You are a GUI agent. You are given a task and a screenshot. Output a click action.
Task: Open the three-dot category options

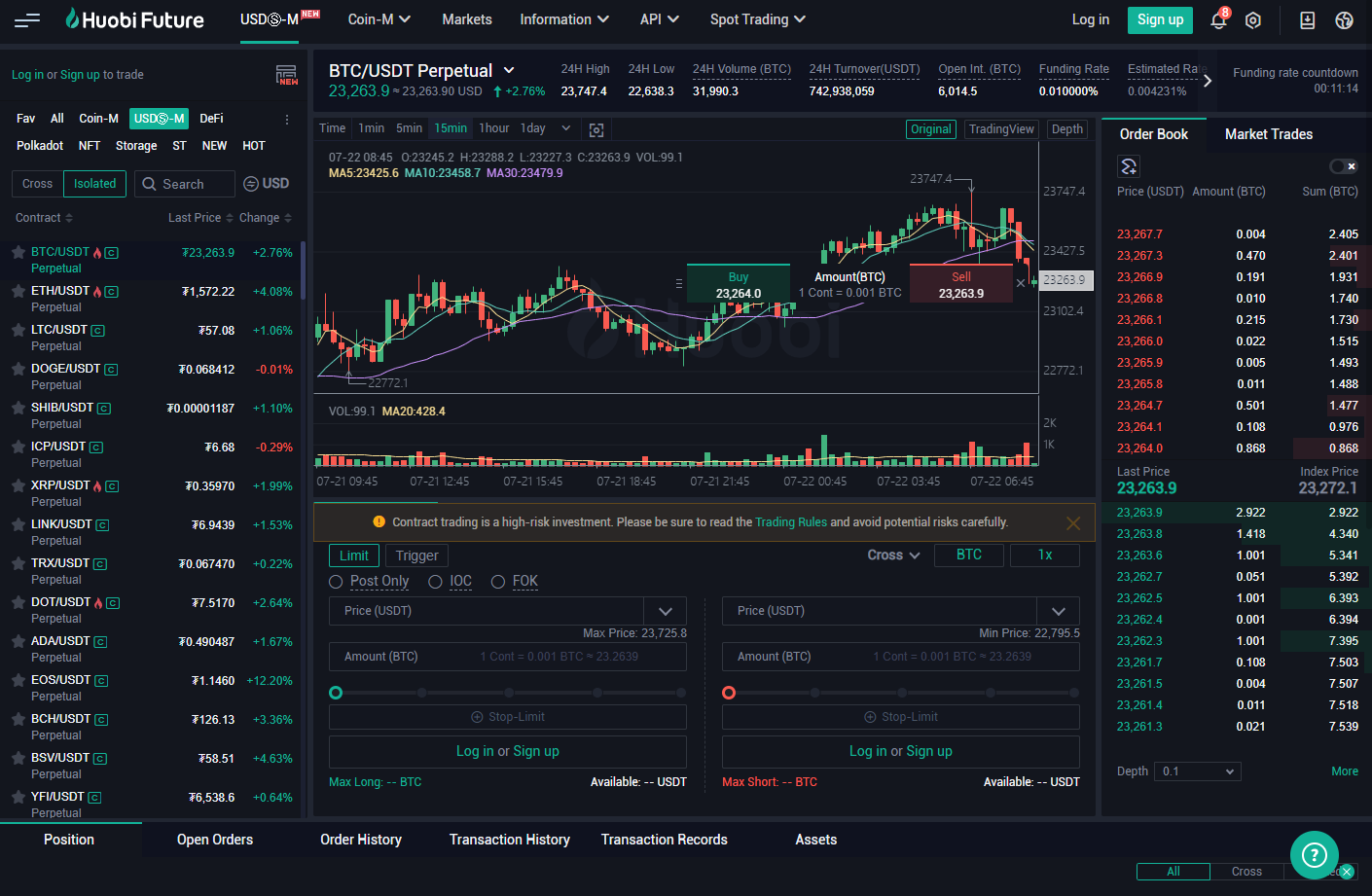tap(287, 119)
